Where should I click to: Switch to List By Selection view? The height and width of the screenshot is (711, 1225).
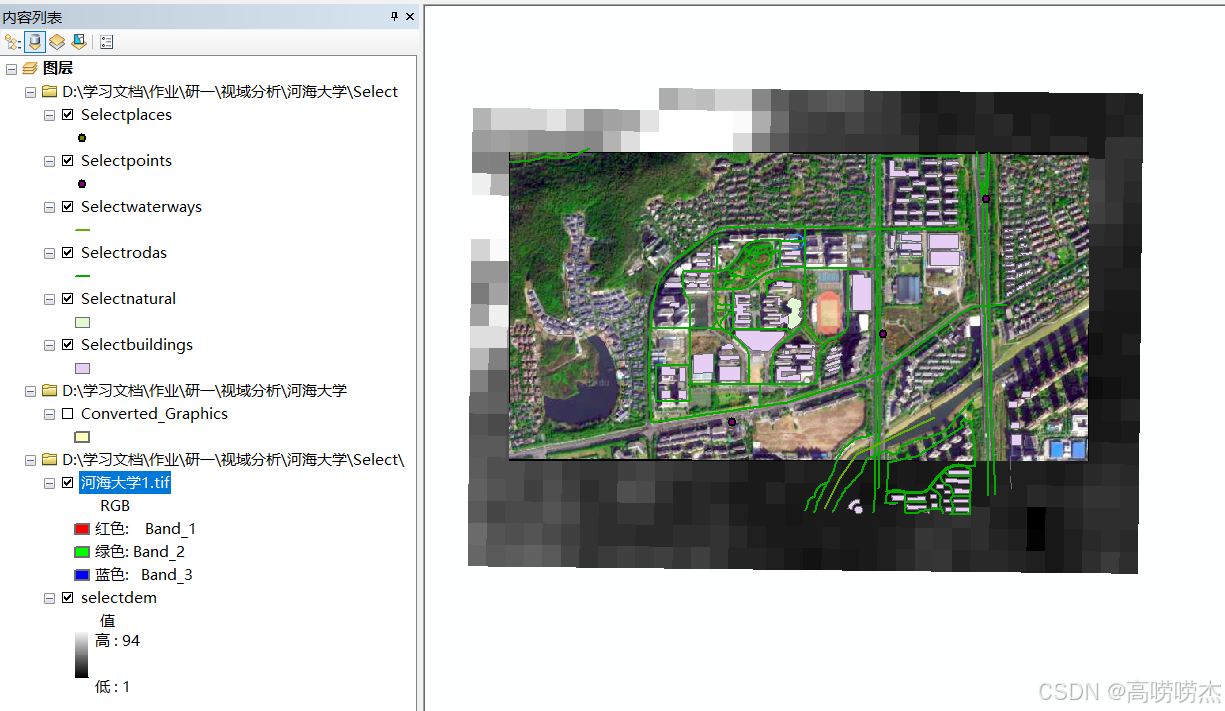pos(78,42)
